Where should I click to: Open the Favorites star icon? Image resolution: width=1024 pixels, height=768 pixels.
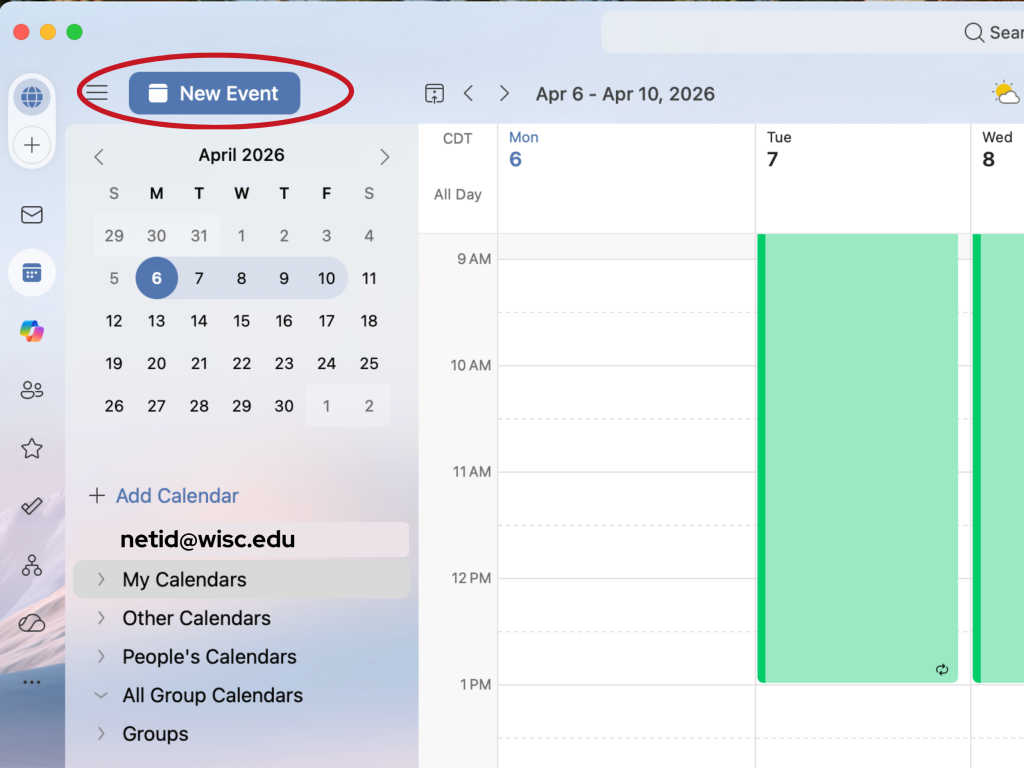32,448
